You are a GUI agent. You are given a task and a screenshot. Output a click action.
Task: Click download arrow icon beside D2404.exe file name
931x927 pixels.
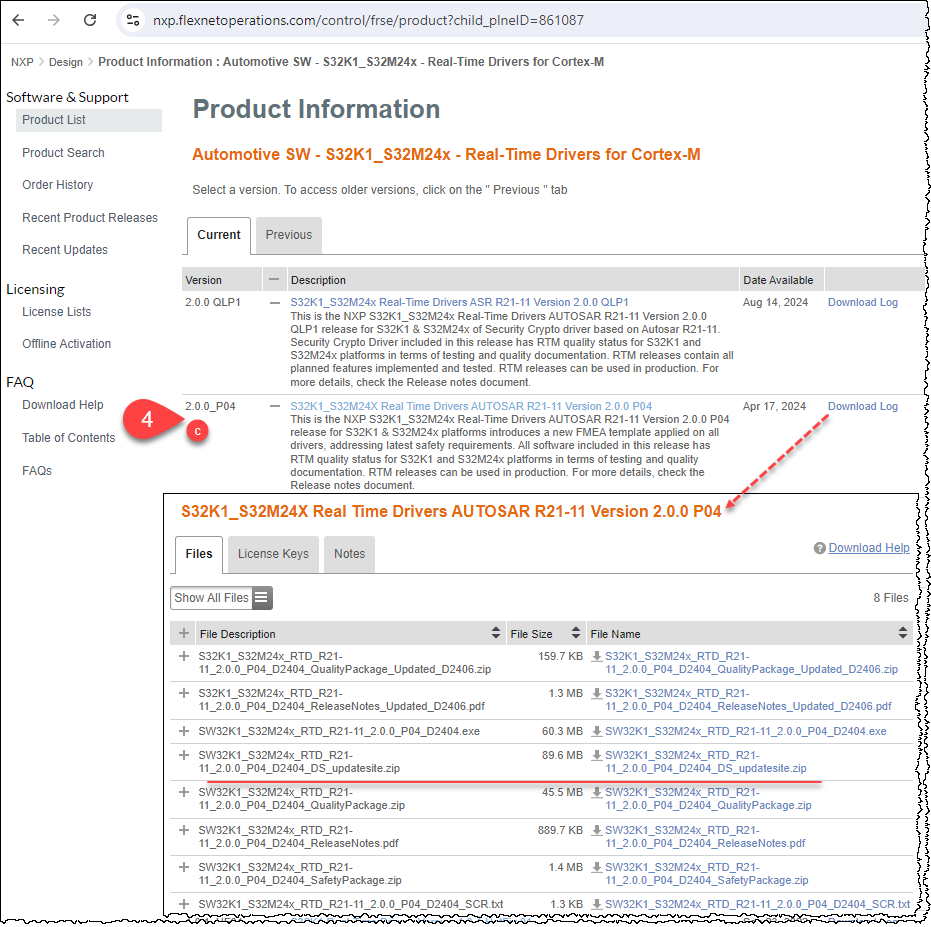tap(597, 732)
